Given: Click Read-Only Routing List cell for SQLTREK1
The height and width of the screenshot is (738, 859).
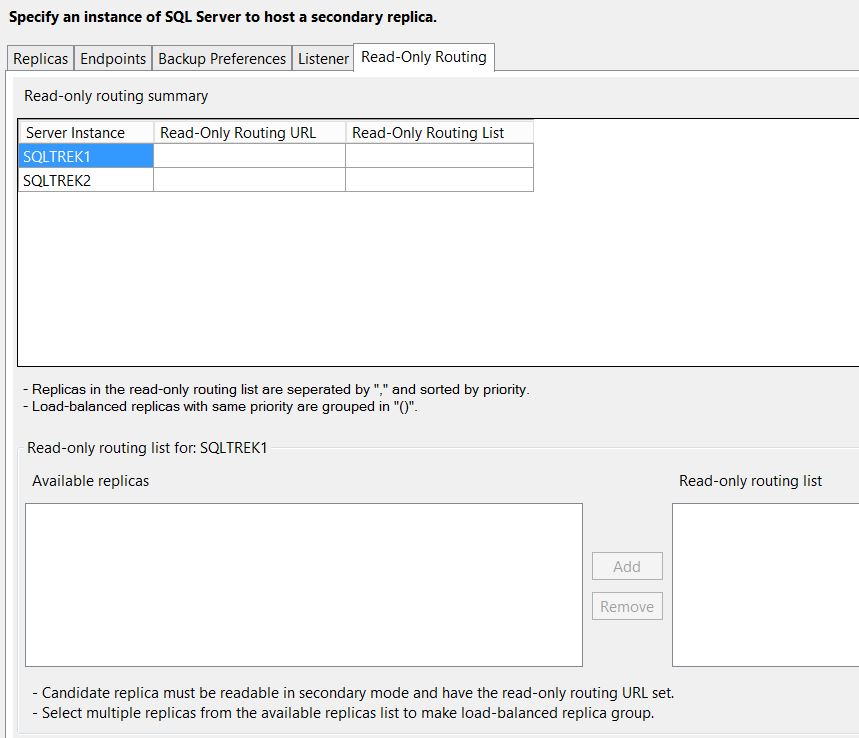Looking at the screenshot, I should (x=439, y=156).
